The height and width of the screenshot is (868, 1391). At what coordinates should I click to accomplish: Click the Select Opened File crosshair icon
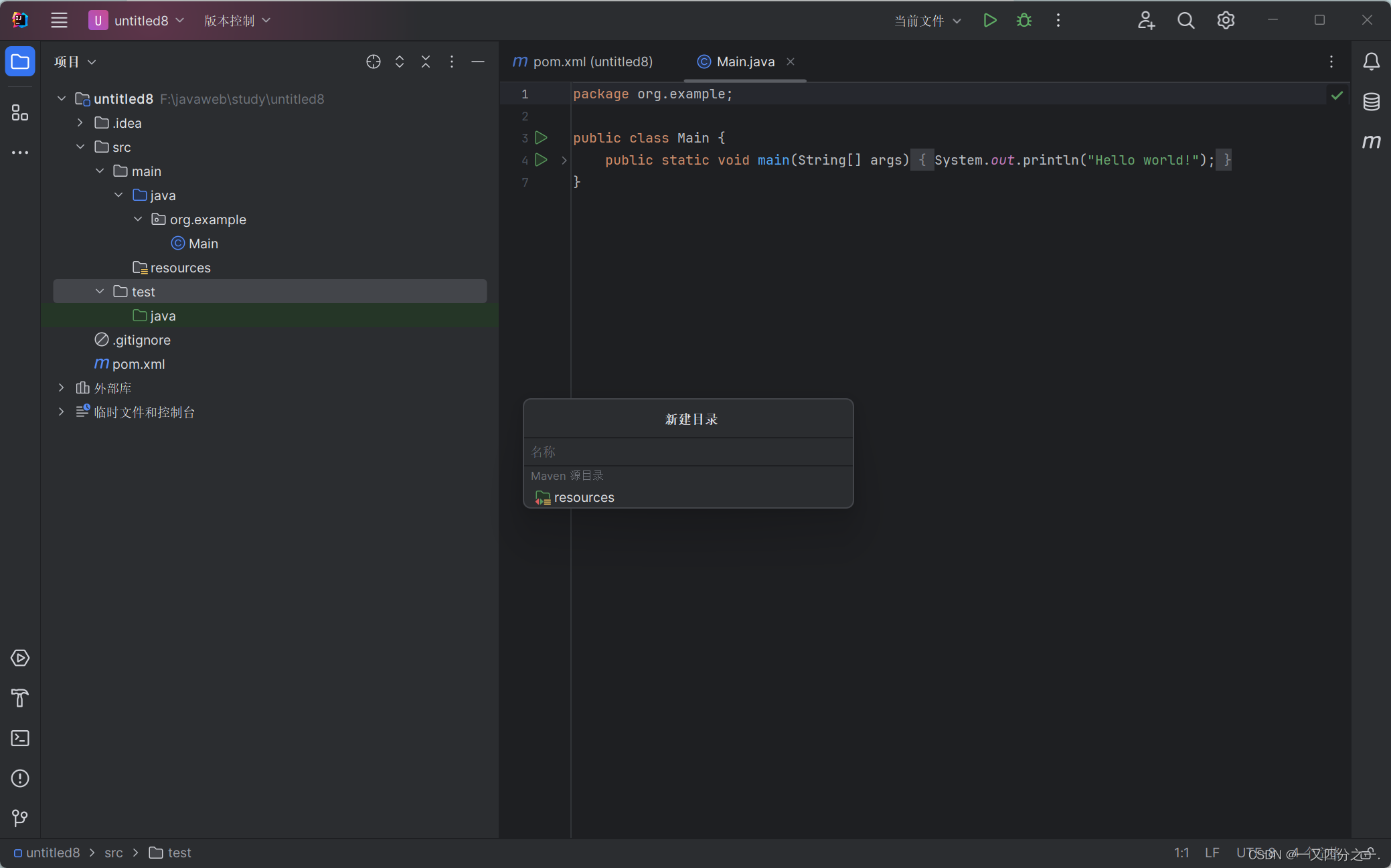point(373,62)
